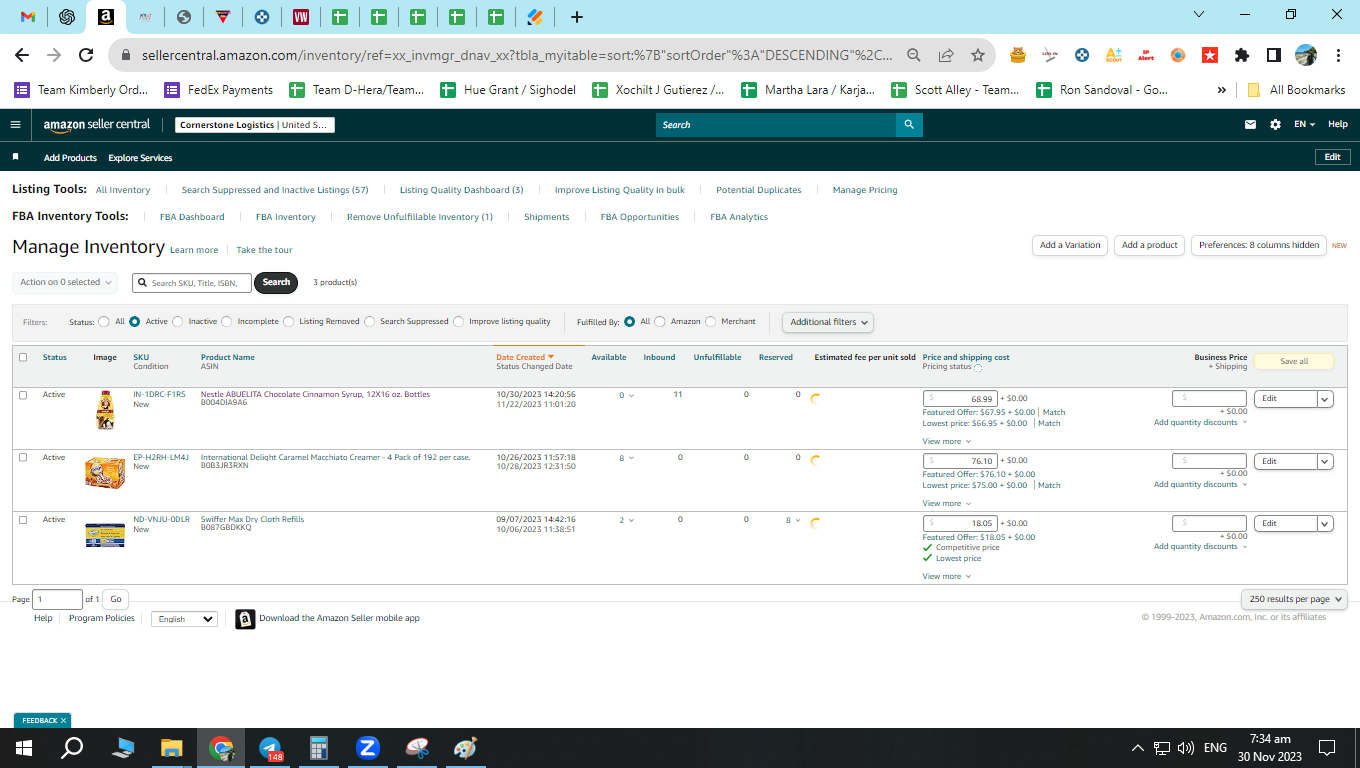Click the search magnifier button in header
Image resolution: width=1360 pixels, height=768 pixels.
point(909,125)
